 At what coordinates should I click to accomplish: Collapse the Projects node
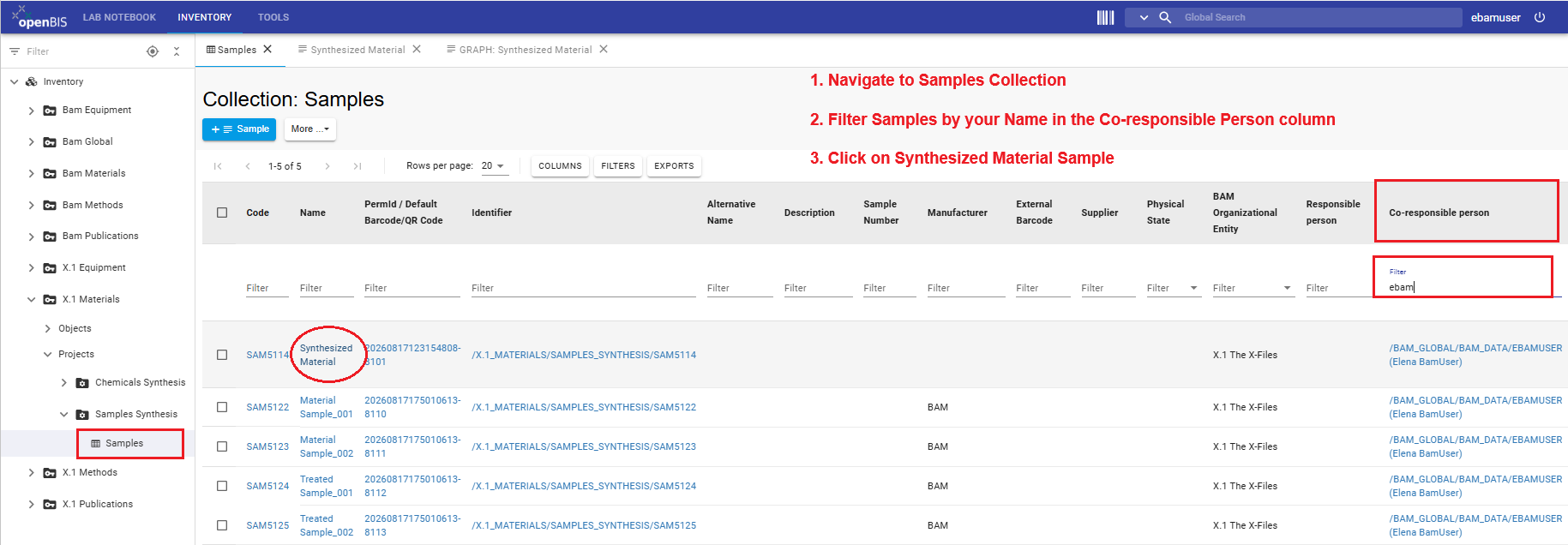pos(48,355)
